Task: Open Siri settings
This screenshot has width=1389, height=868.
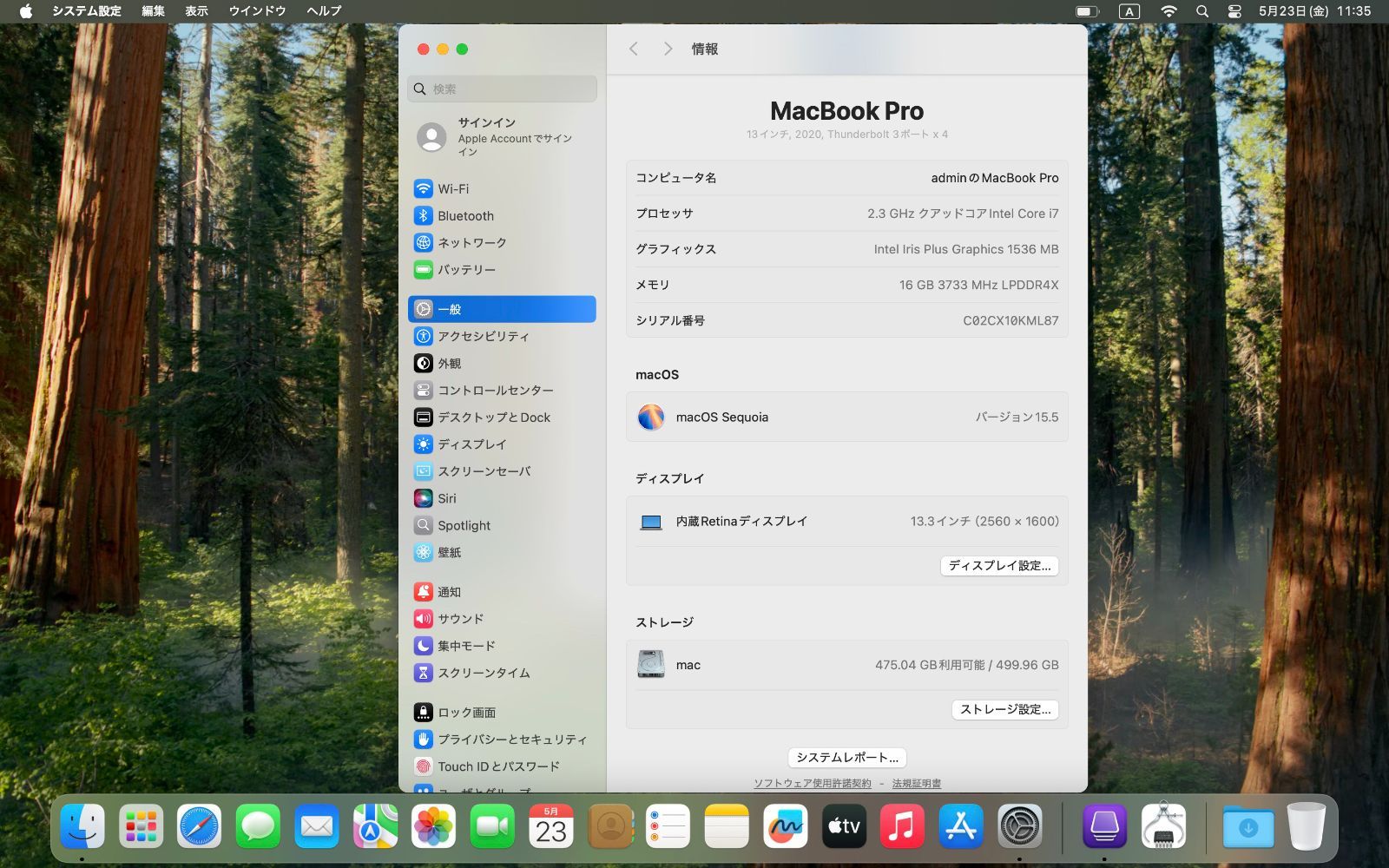Action: tap(502, 498)
